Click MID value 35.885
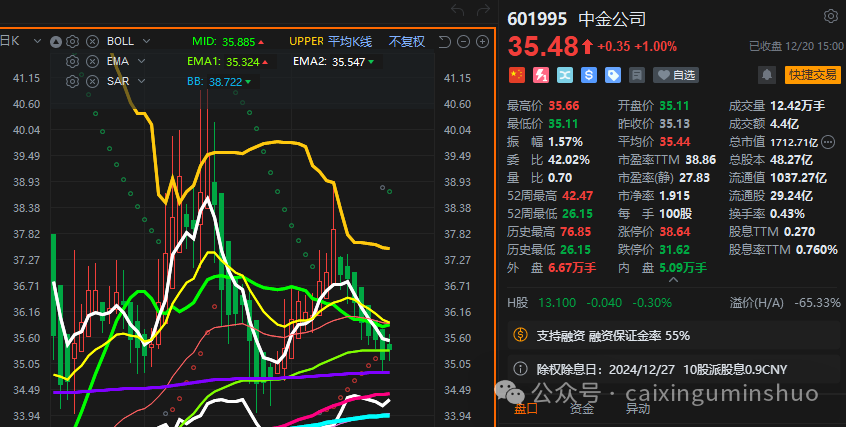The height and width of the screenshot is (427, 846). click(238, 42)
